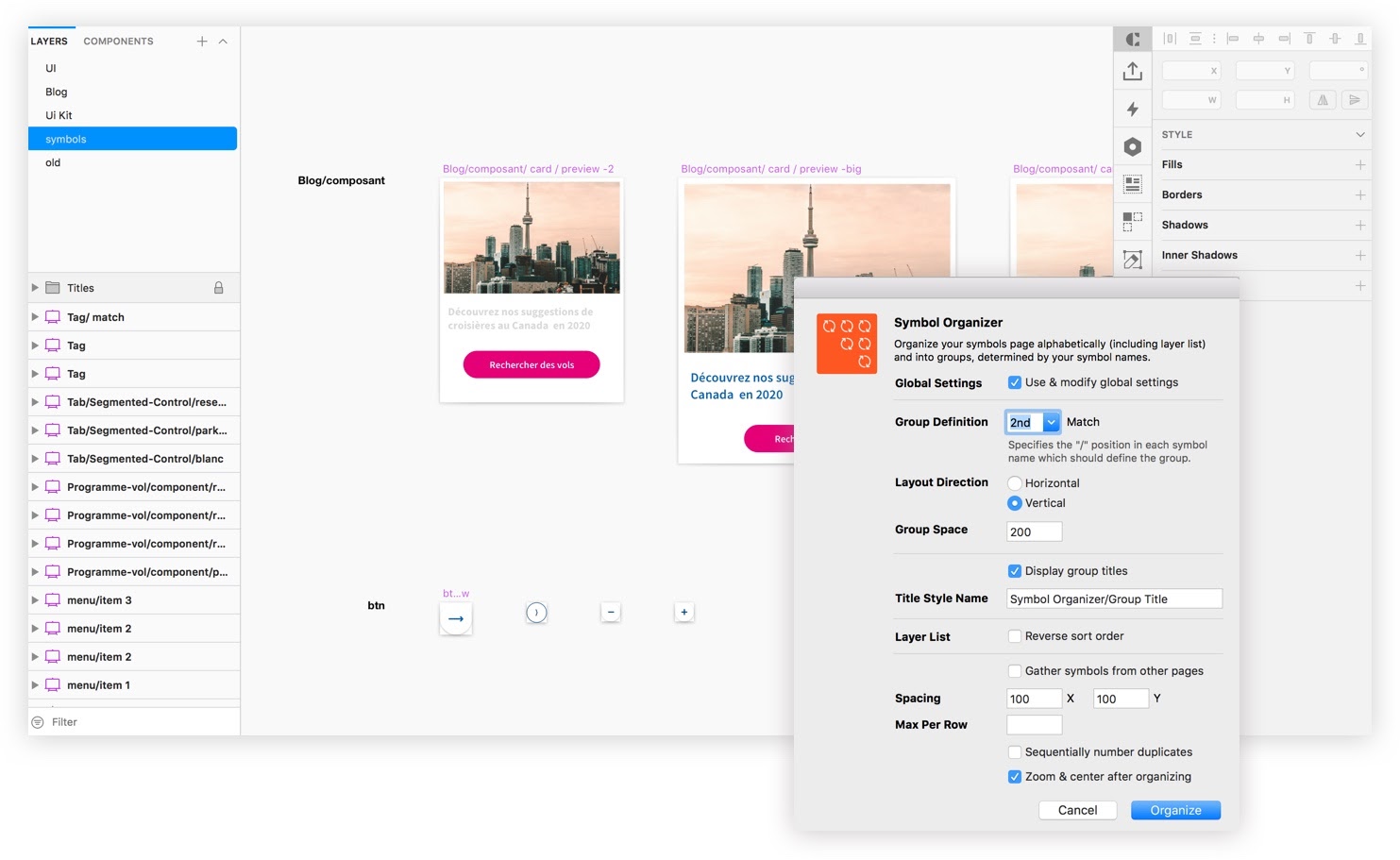Add a new page with plus icon
The height and width of the screenshot is (860, 1400).
[201, 42]
